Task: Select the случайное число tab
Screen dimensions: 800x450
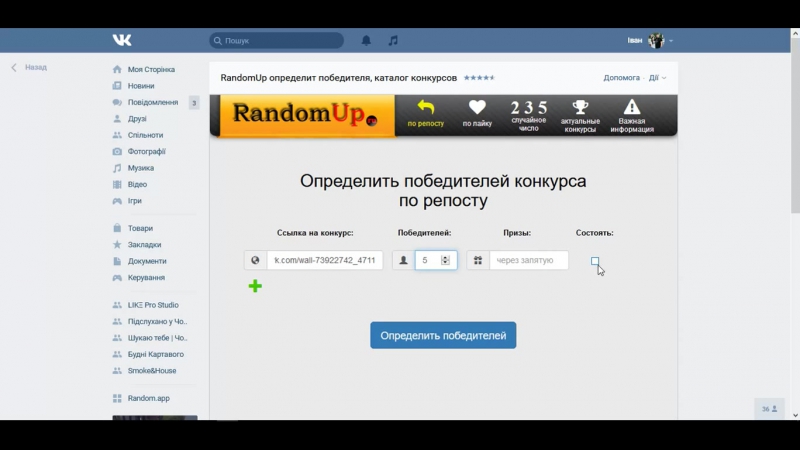Action: [529, 116]
